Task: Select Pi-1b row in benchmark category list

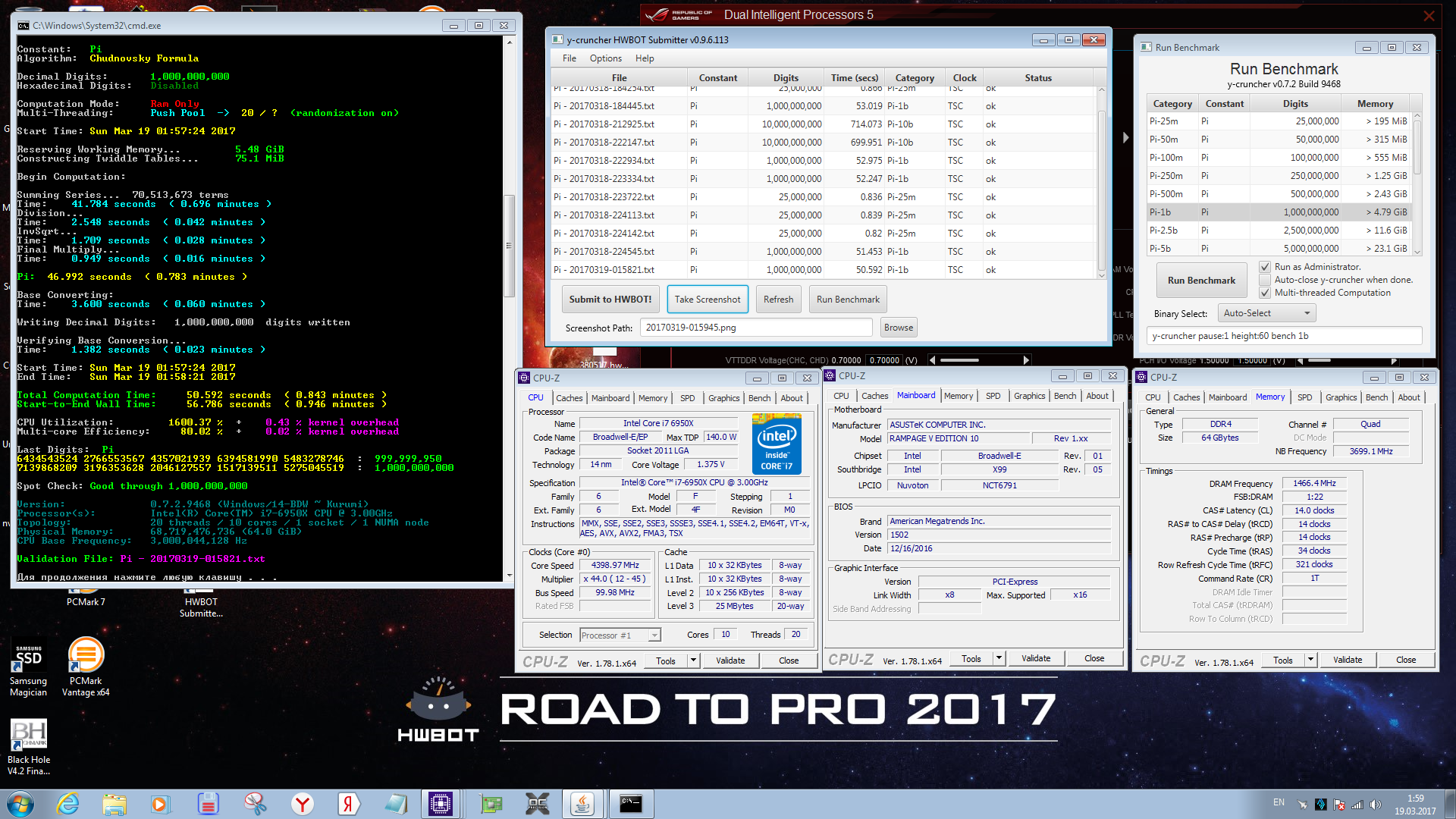Action: pyautogui.click(x=1279, y=212)
